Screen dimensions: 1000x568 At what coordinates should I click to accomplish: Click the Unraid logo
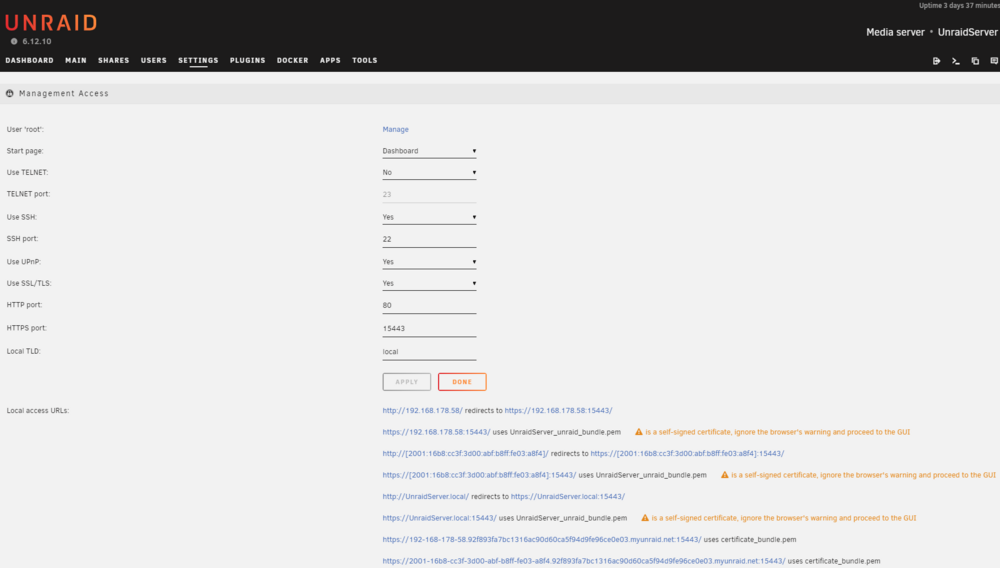(x=51, y=23)
